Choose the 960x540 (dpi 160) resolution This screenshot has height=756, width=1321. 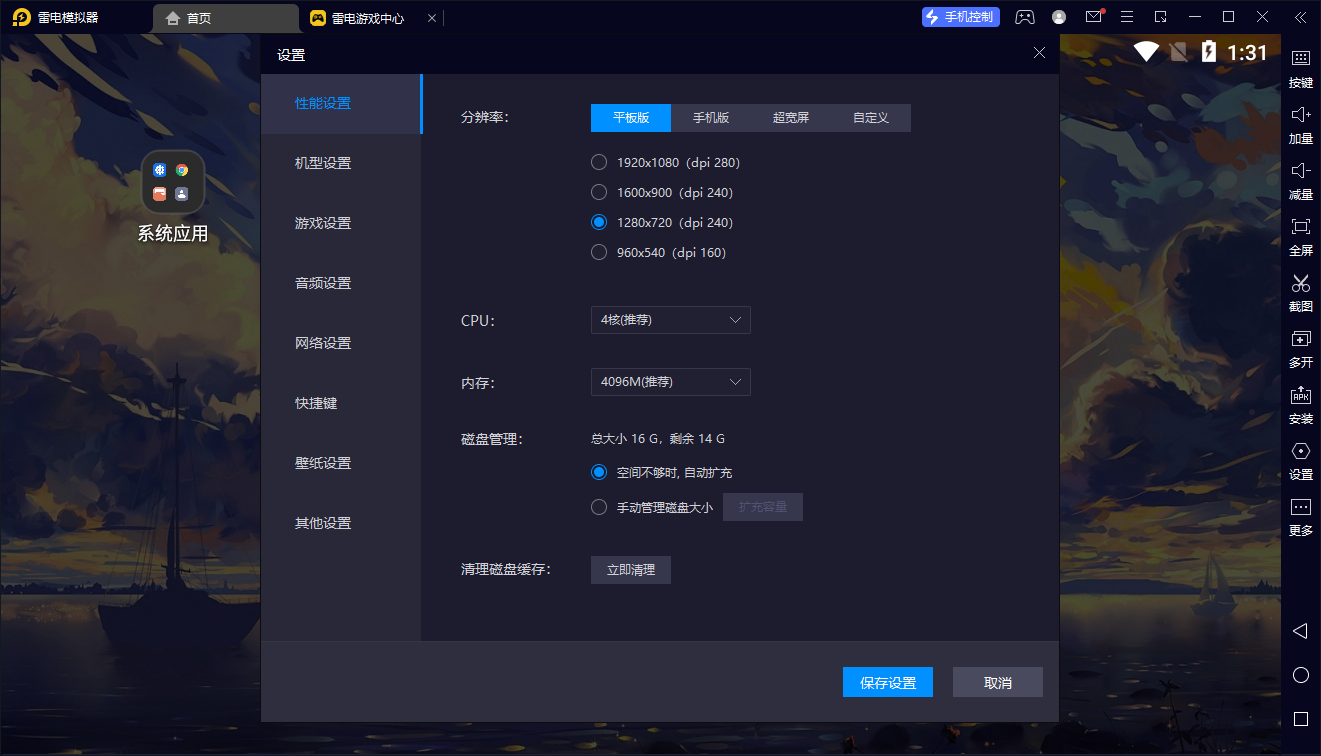[x=599, y=252]
